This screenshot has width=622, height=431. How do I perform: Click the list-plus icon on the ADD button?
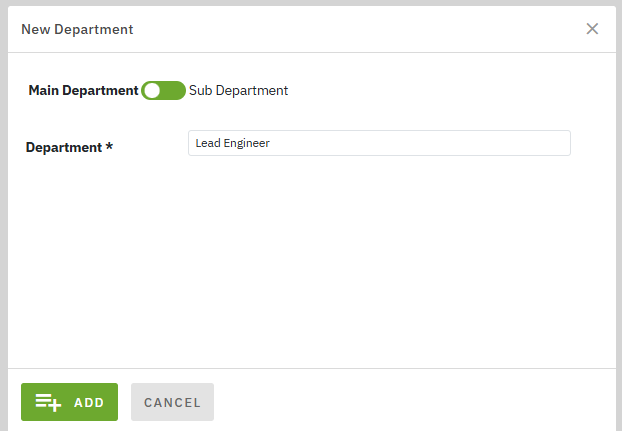pyautogui.click(x=48, y=402)
